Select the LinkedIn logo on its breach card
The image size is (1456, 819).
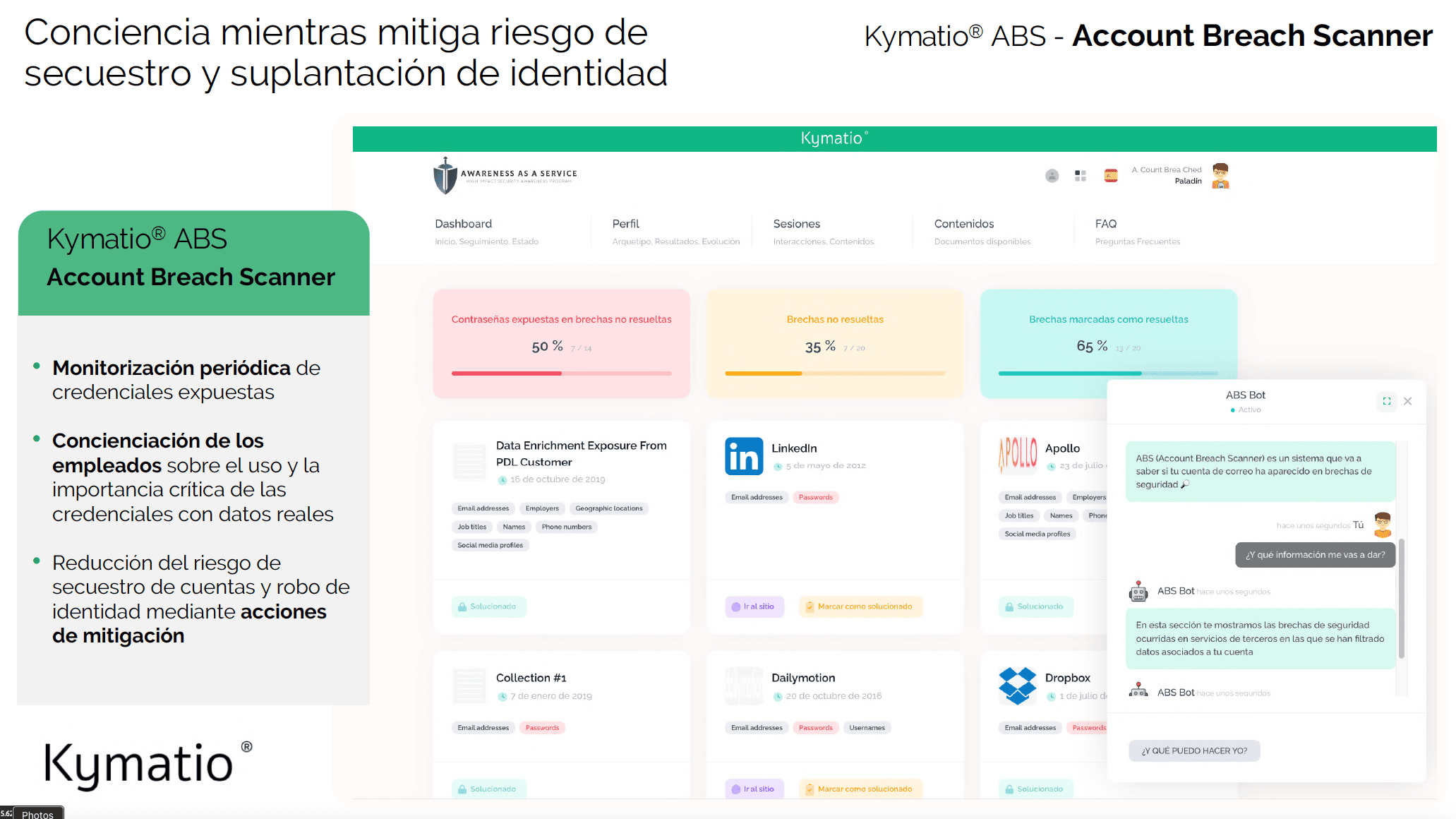pos(743,457)
